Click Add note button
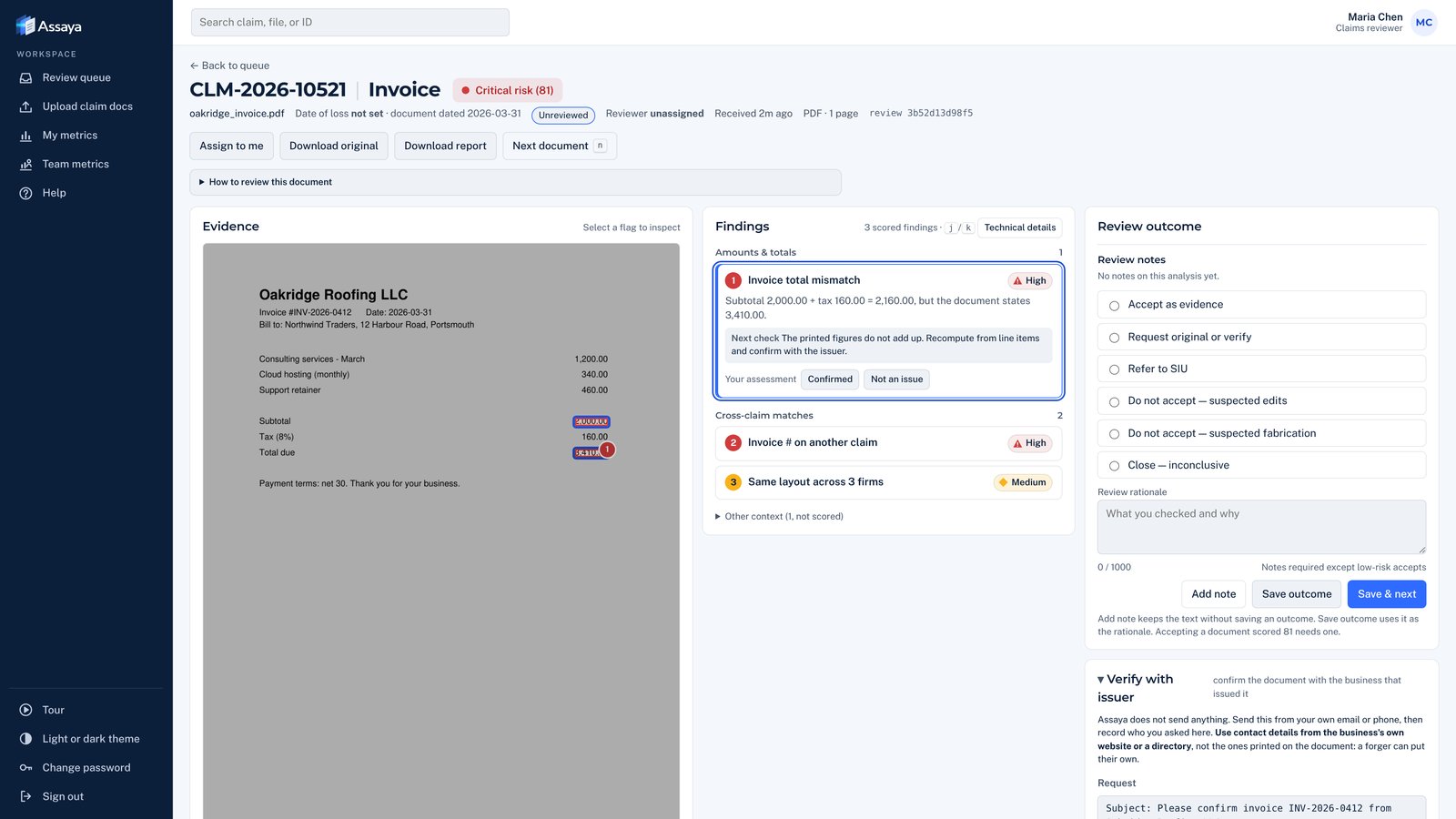This screenshot has width=1456, height=819. pos(1214,594)
